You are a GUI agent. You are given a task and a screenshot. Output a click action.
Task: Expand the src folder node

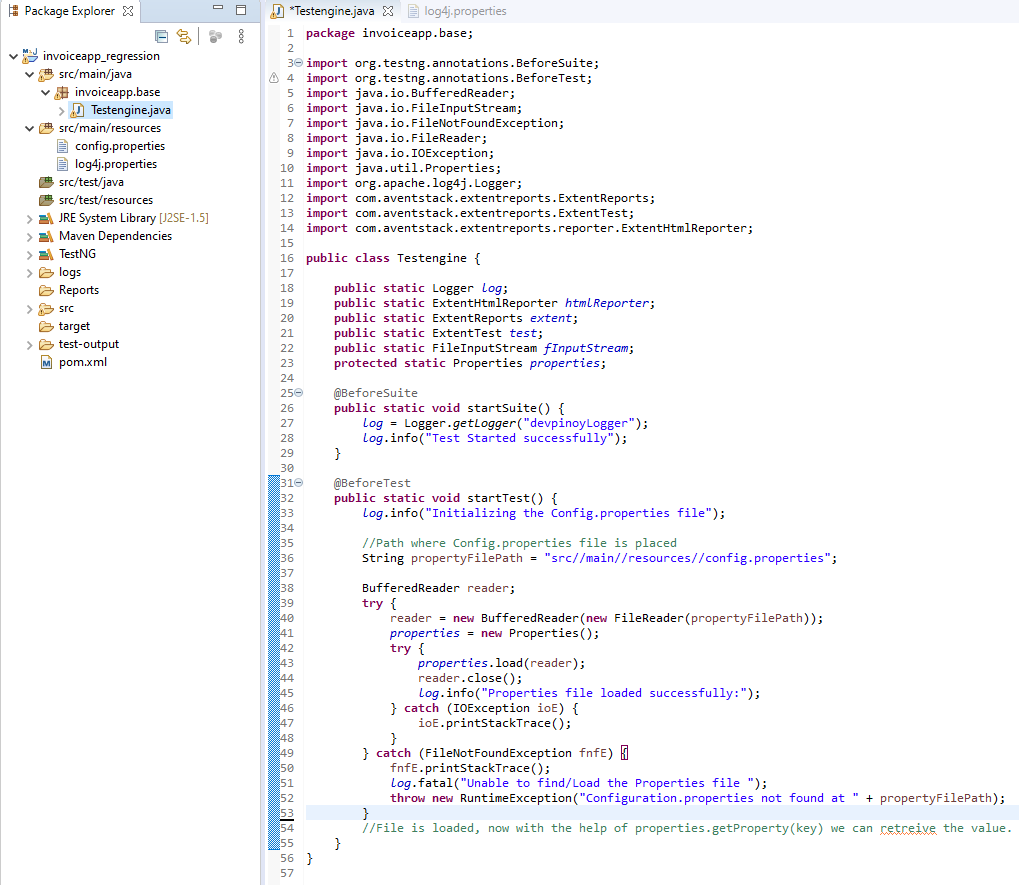[29, 309]
